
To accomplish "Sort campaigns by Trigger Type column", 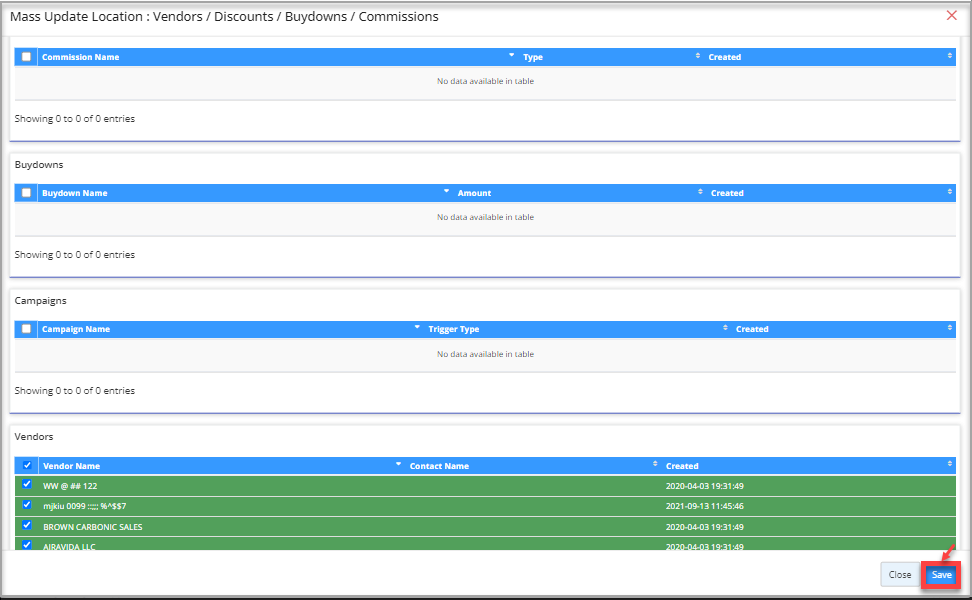I will 577,329.
